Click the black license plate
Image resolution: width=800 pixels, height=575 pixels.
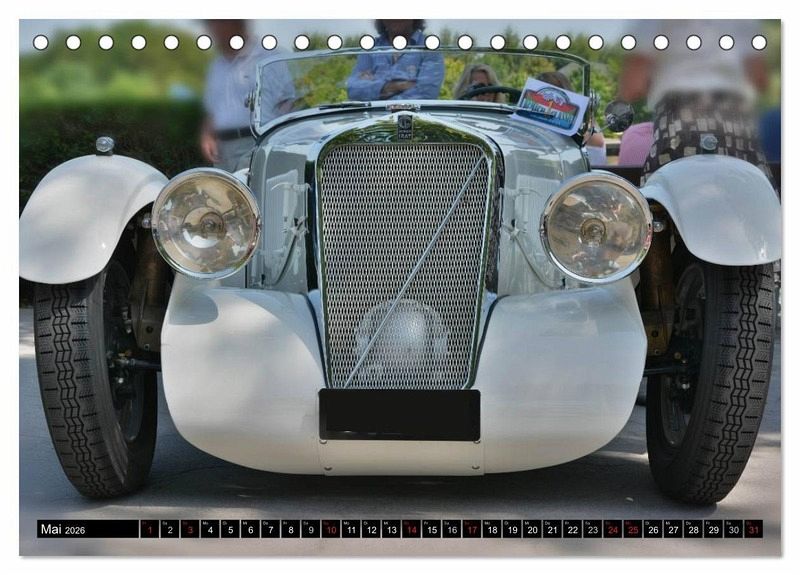399,415
